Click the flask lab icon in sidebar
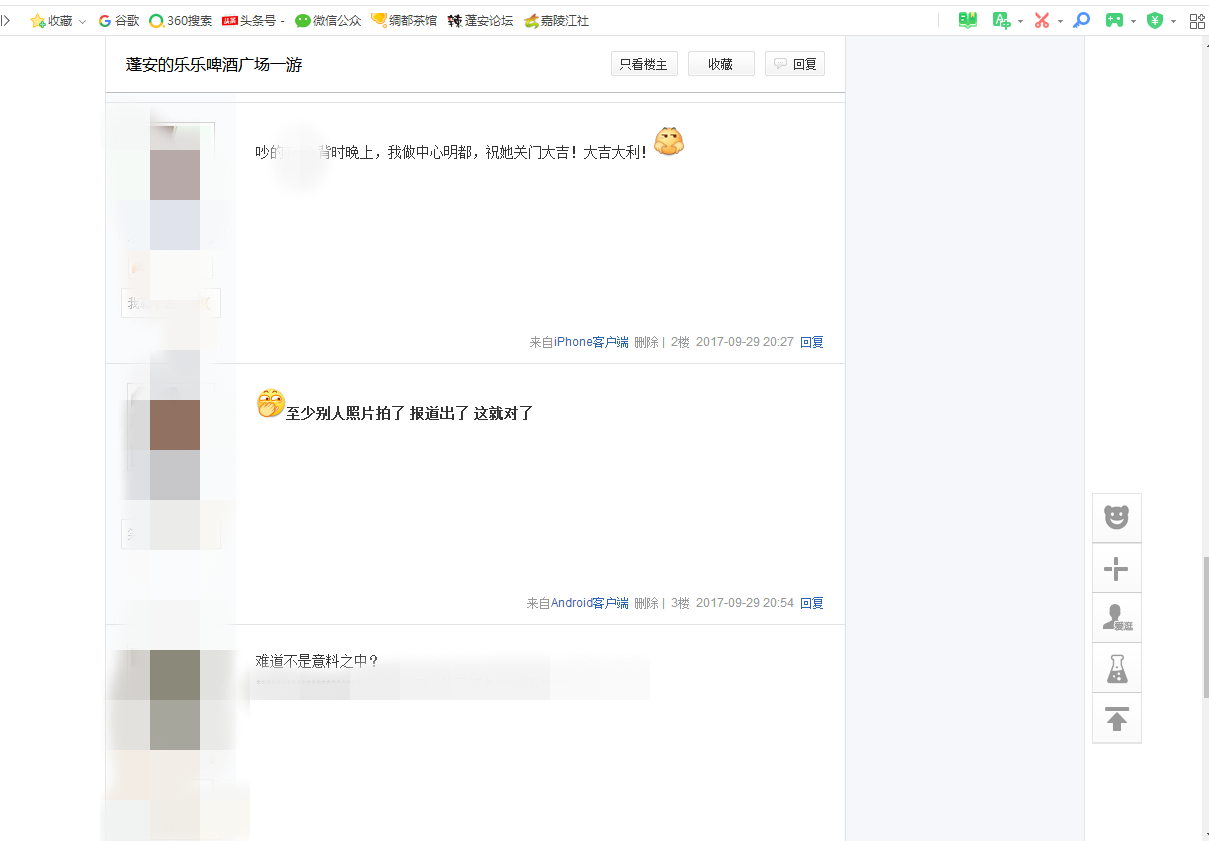This screenshot has width=1209, height=841. [1116, 668]
